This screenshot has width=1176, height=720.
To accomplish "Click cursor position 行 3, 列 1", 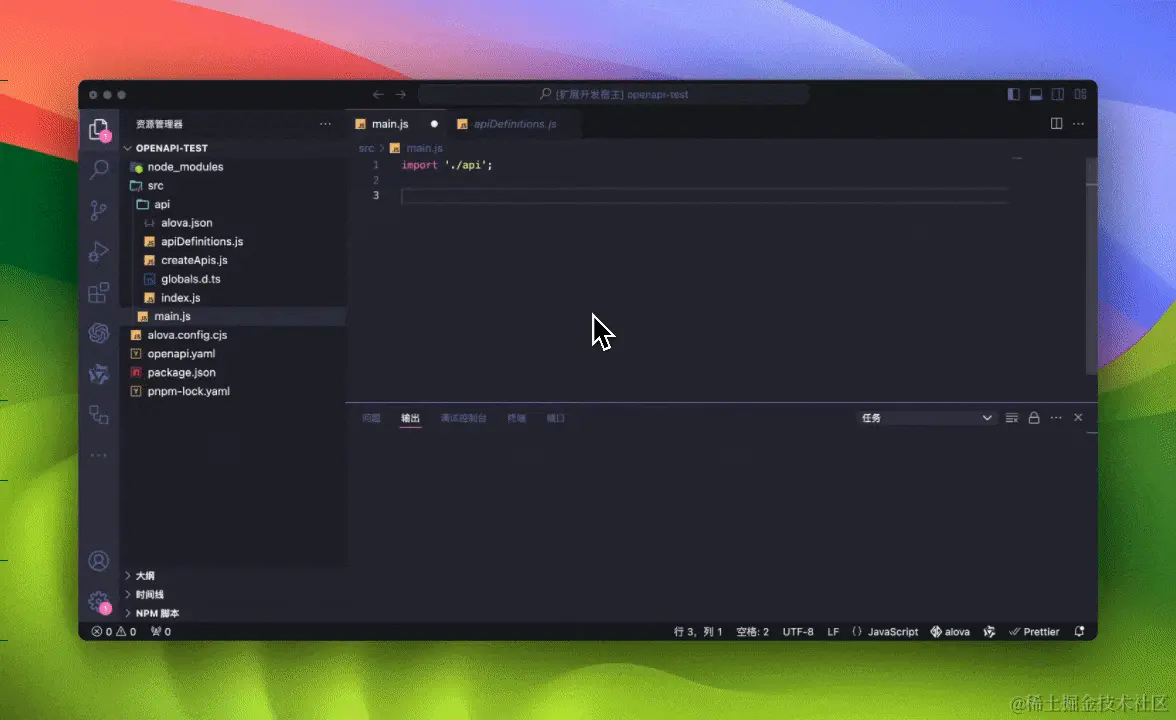I will [x=698, y=632].
